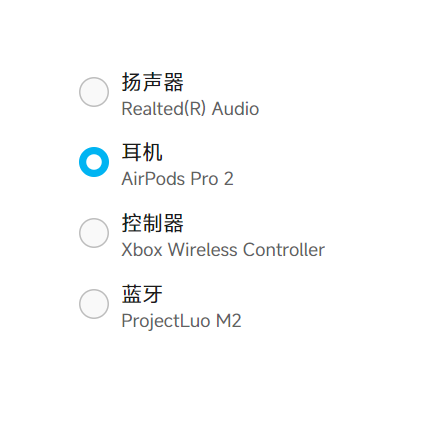Choose the Xbox Wireless Controller subtitle text
This screenshot has width=428, height=423.
(x=223, y=250)
